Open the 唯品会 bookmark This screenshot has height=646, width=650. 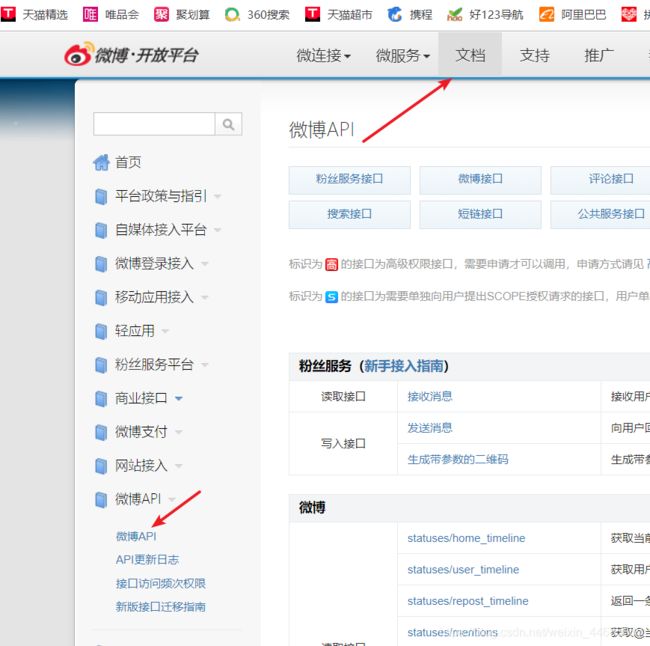(x=111, y=15)
